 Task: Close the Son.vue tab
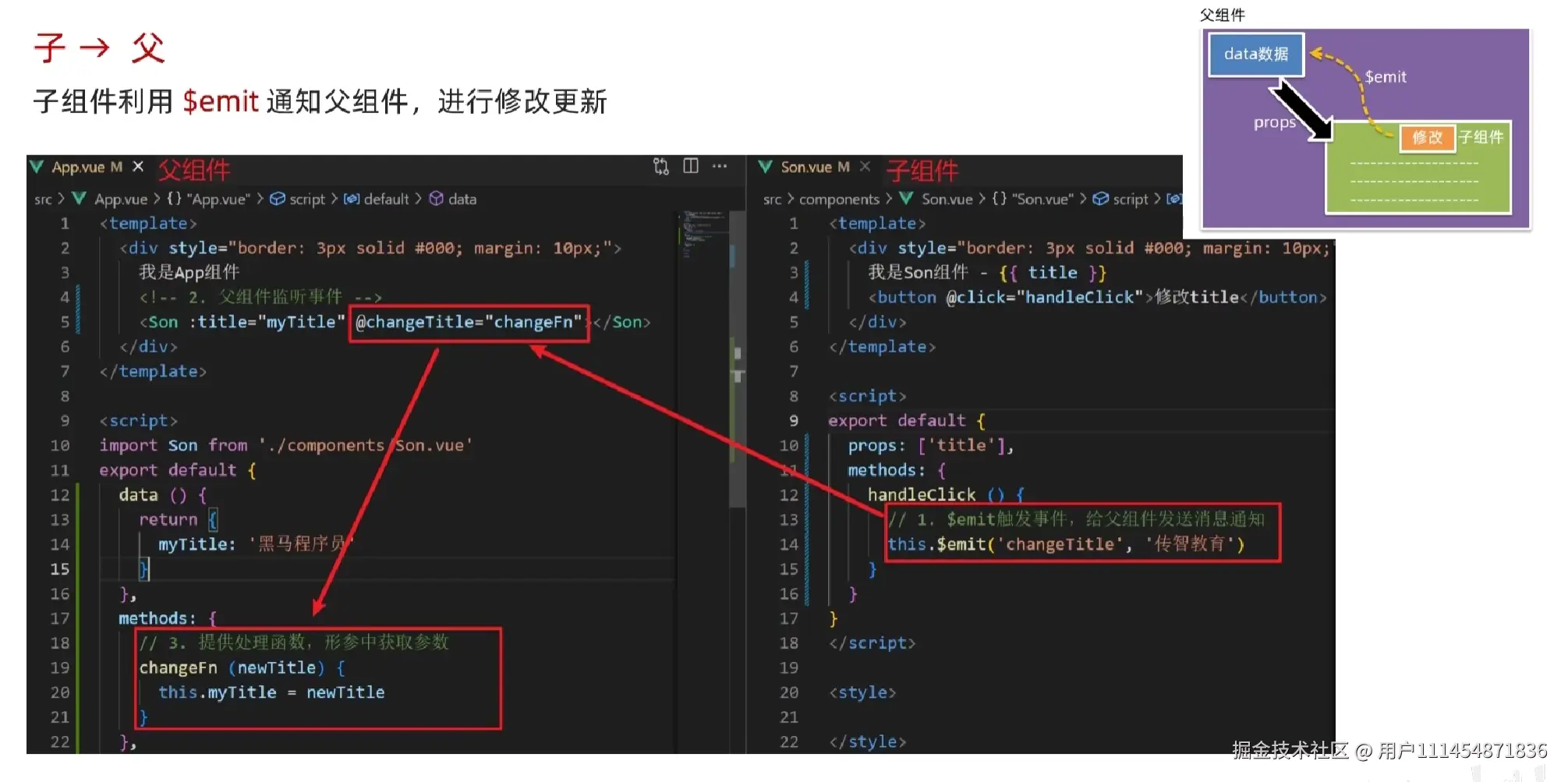[865, 166]
